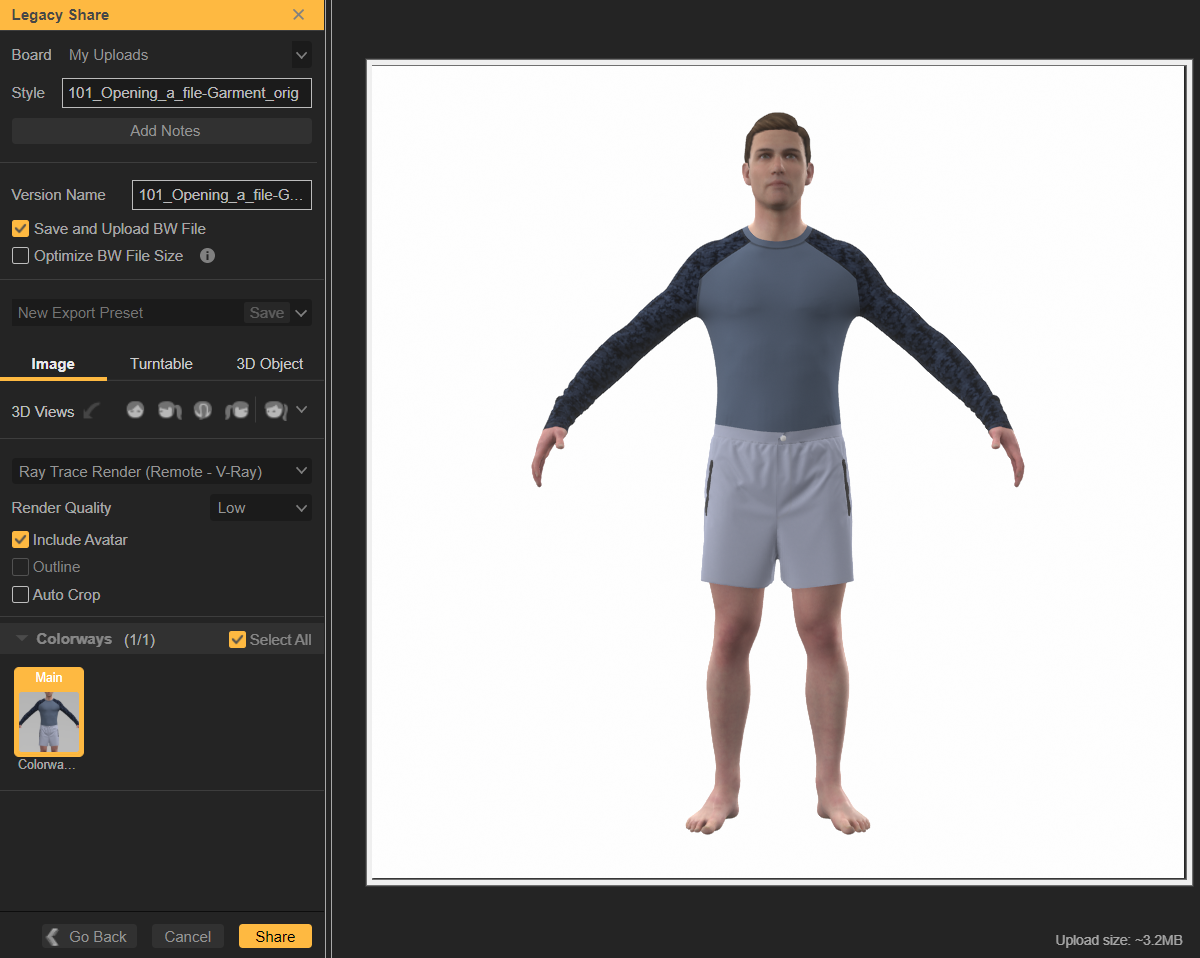Click the orange Share button
1200x958 pixels.
coord(275,937)
